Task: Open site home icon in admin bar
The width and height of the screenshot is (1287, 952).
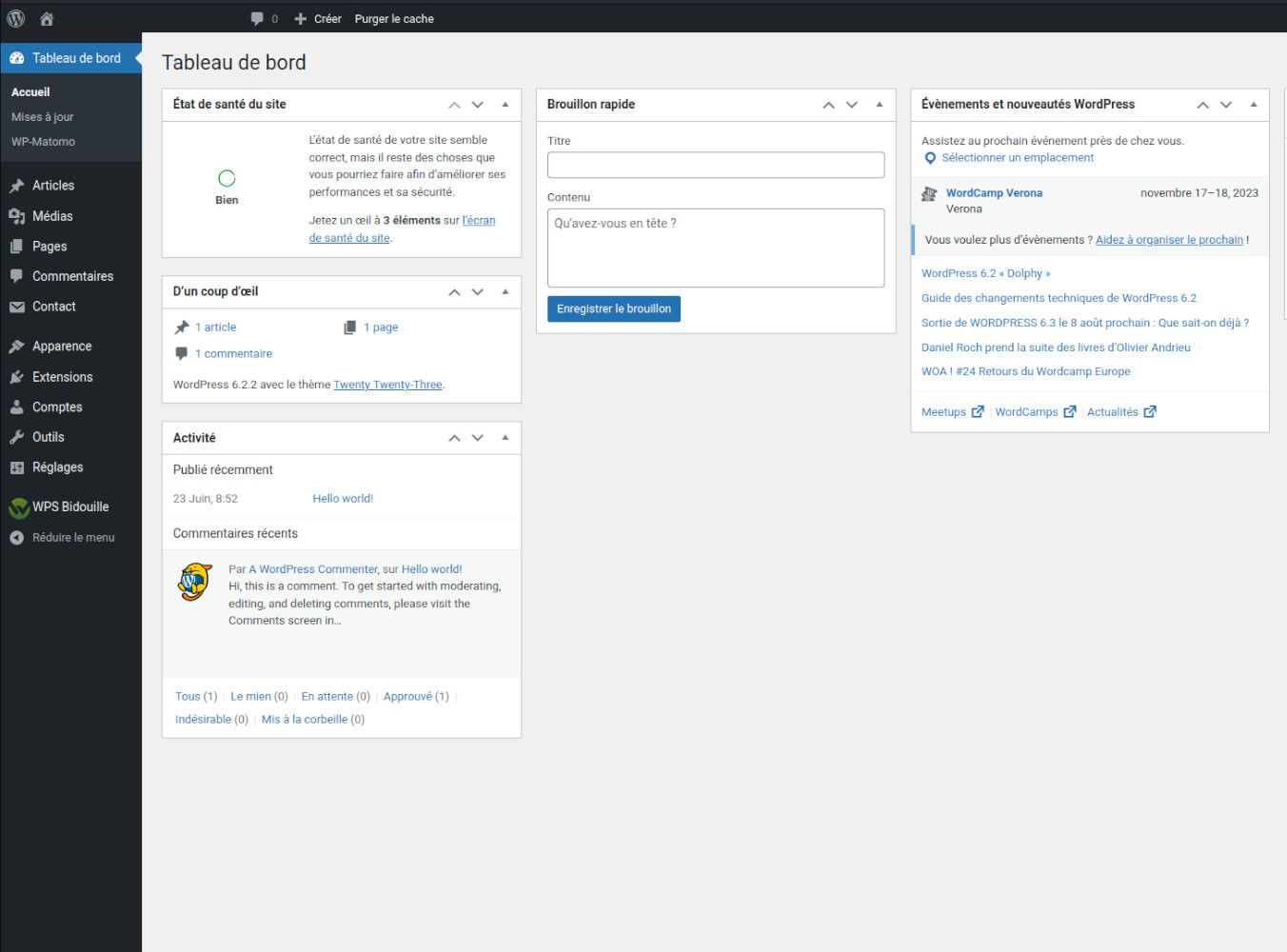Action: point(47,18)
